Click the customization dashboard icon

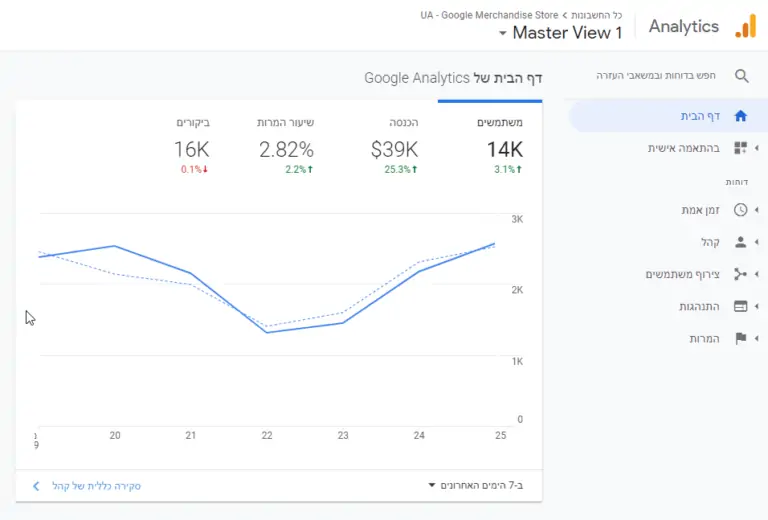click(x=740, y=148)
